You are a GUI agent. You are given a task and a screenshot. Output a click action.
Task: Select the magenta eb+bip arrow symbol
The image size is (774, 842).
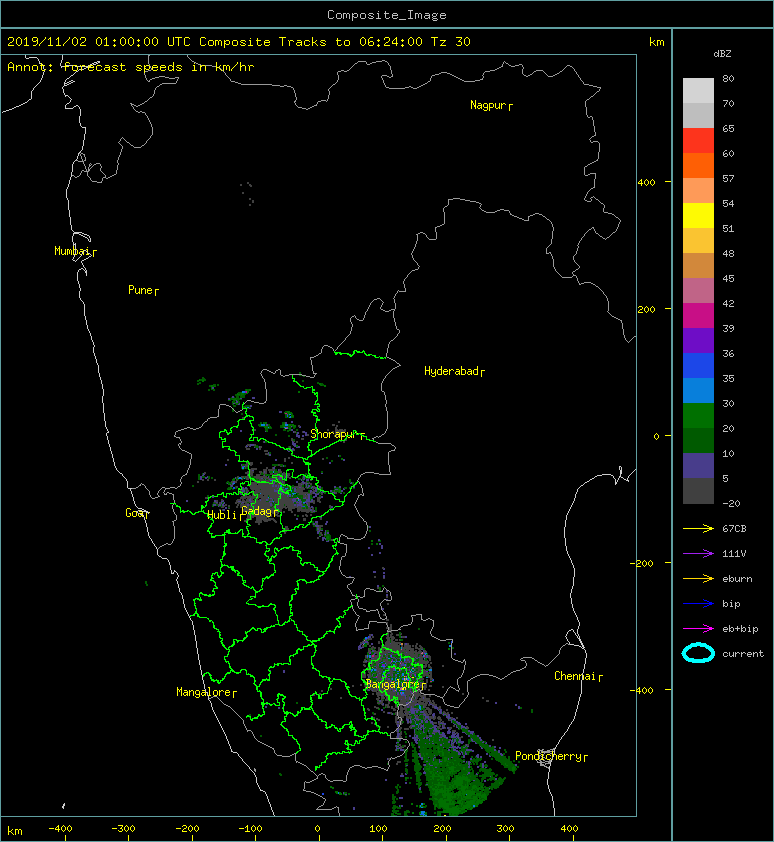[698, 629]
